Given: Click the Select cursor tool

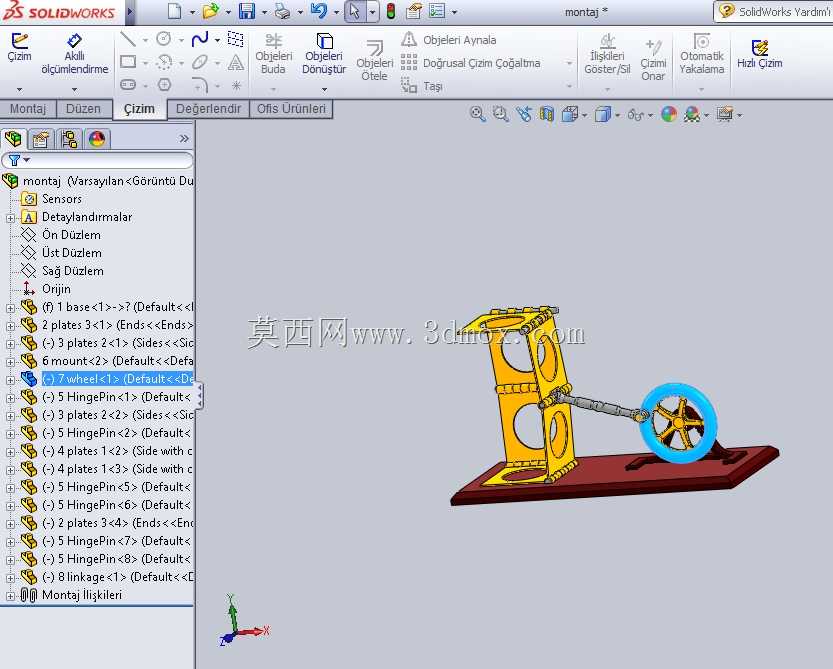Looking at the screenshot, I should [x=355, y=11].
